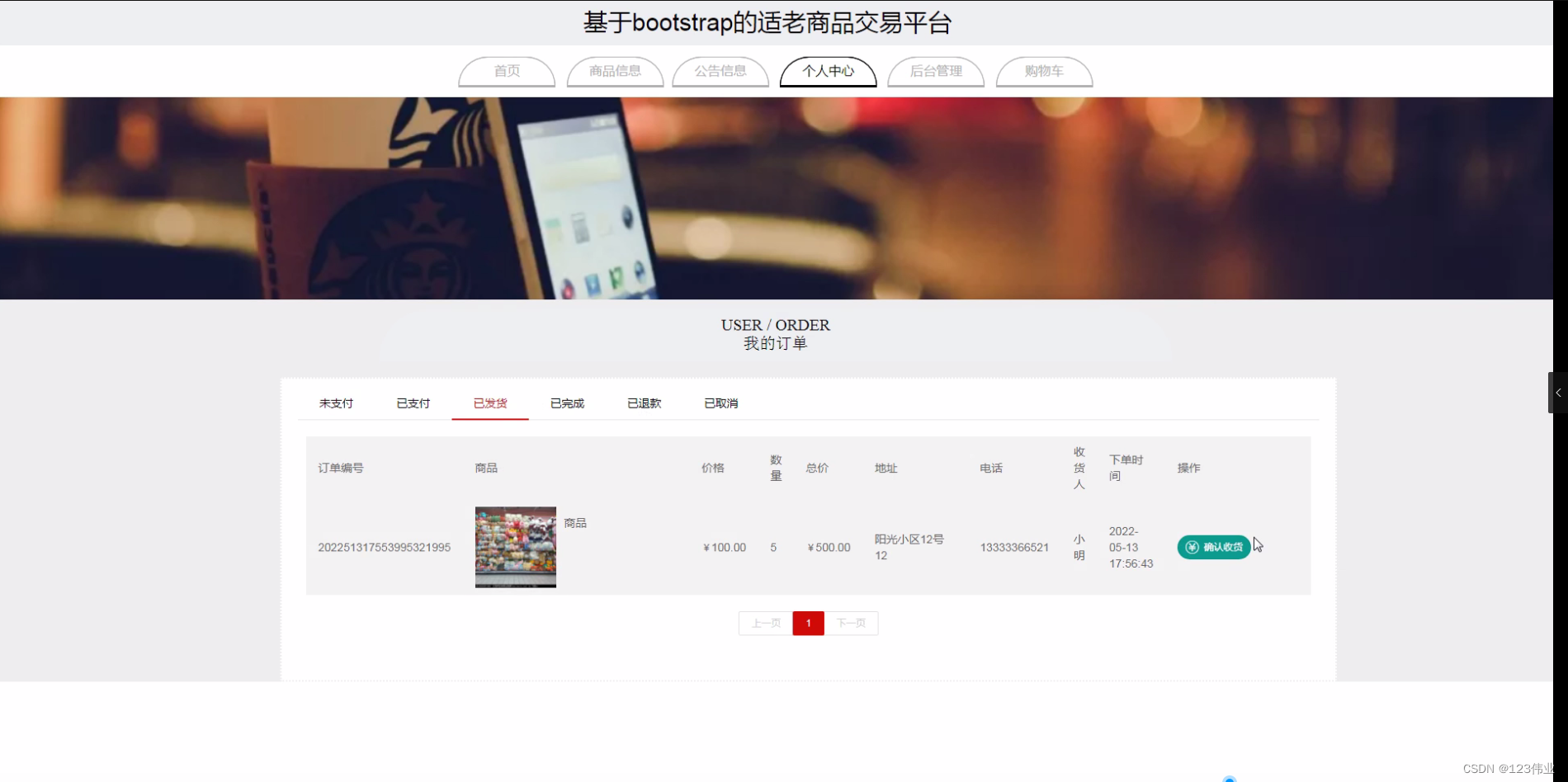Click the CSDN watermark link at bottom right
Image resolution: width=1568 pixels, height=782 pixels.
coord(1506,769)
